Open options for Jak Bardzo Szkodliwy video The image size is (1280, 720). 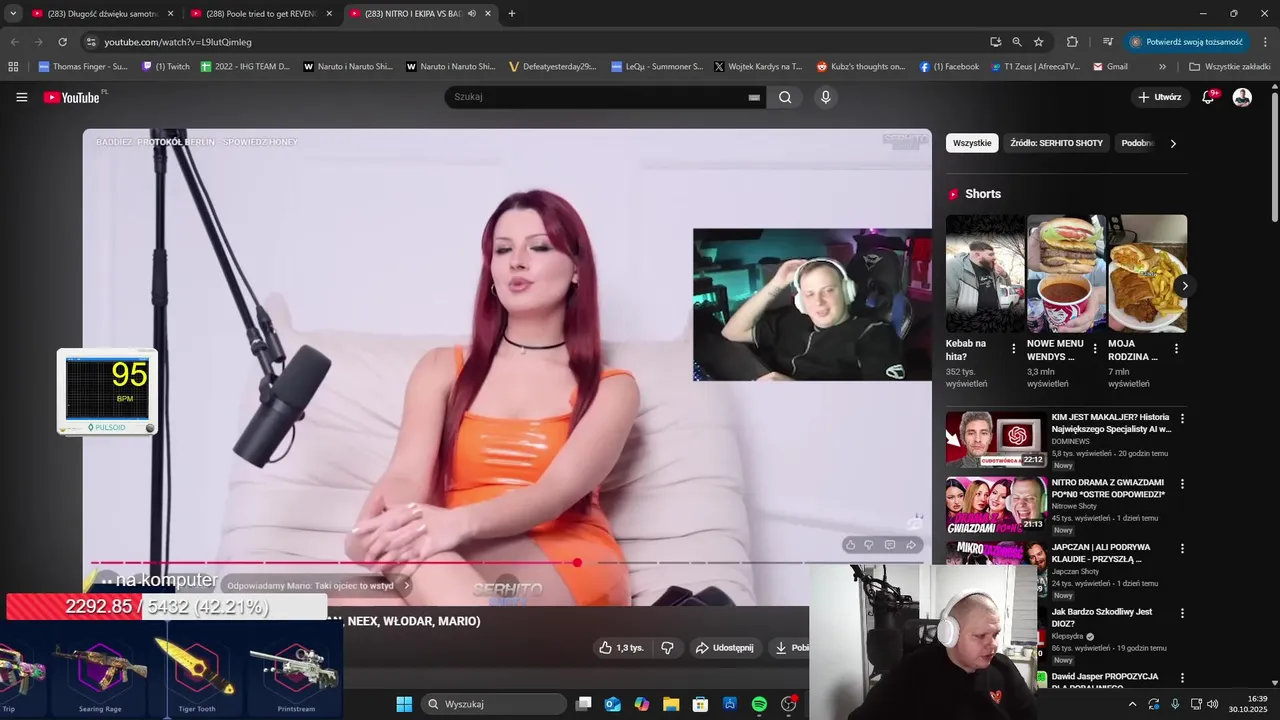(1182, 613)
